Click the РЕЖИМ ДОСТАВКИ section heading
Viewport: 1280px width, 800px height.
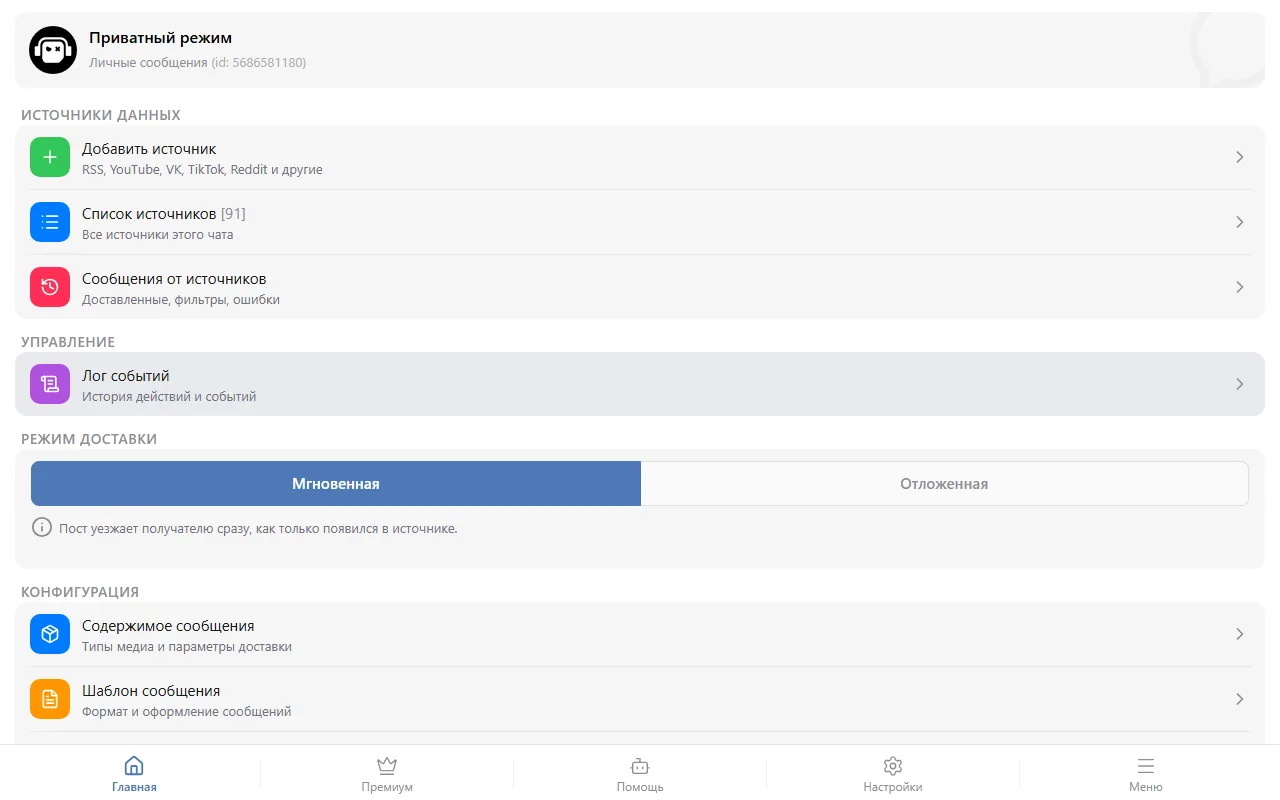click(x=89, y=439)
